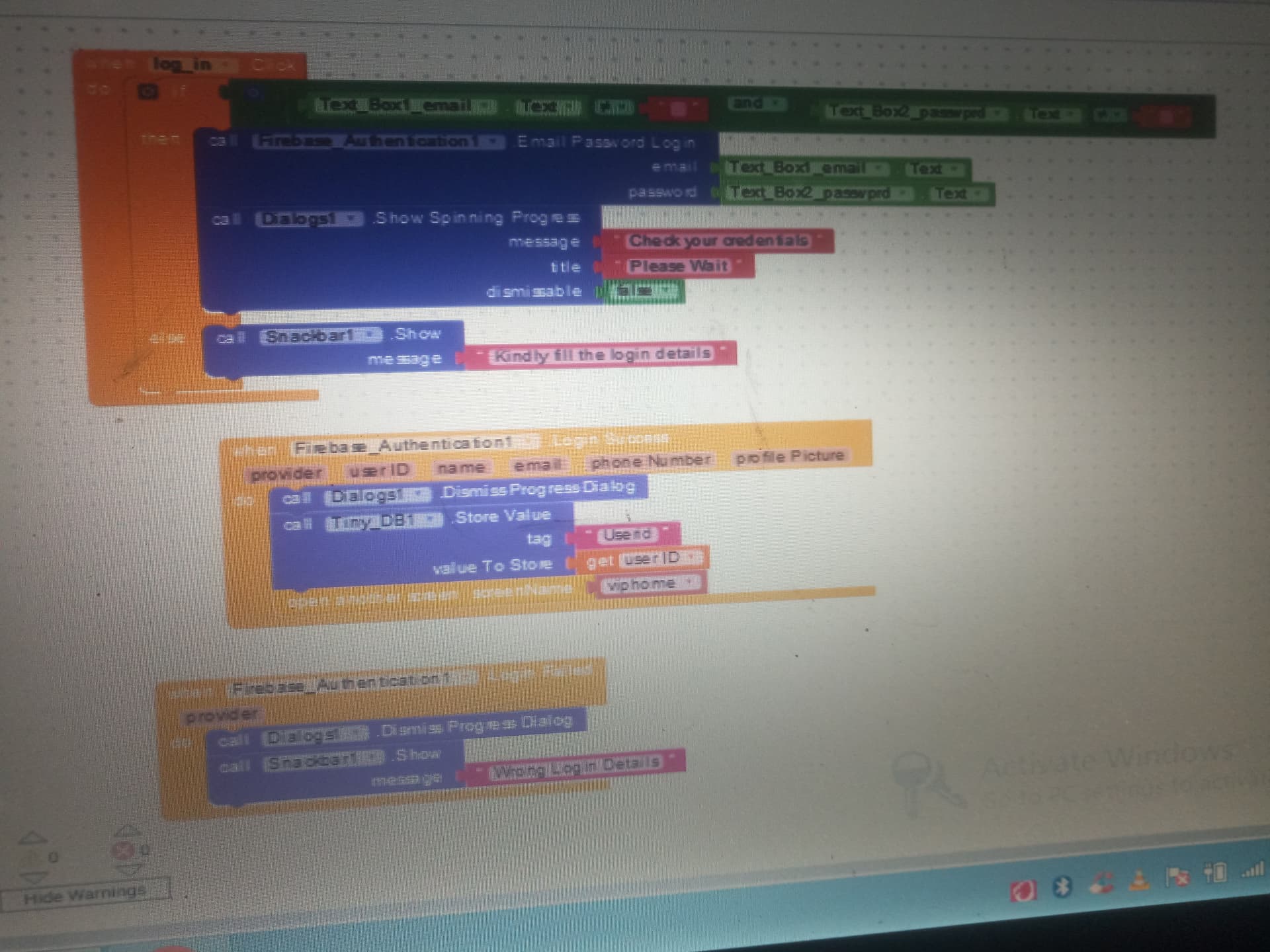Click the battery power tray icon
Screen dimensions: 1270x952
pos(1214,874)
